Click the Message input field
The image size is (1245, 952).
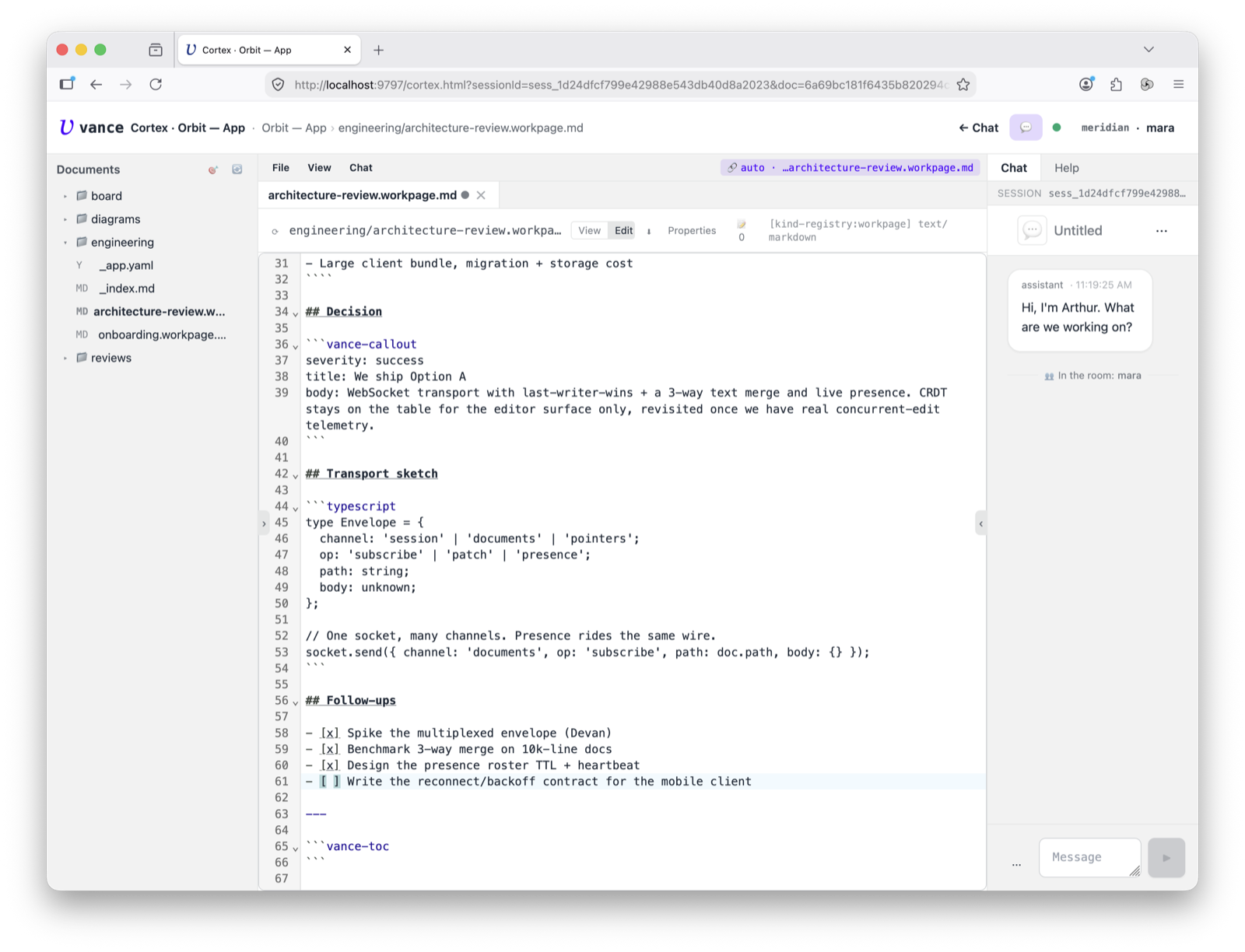[x=1089, y=857]
